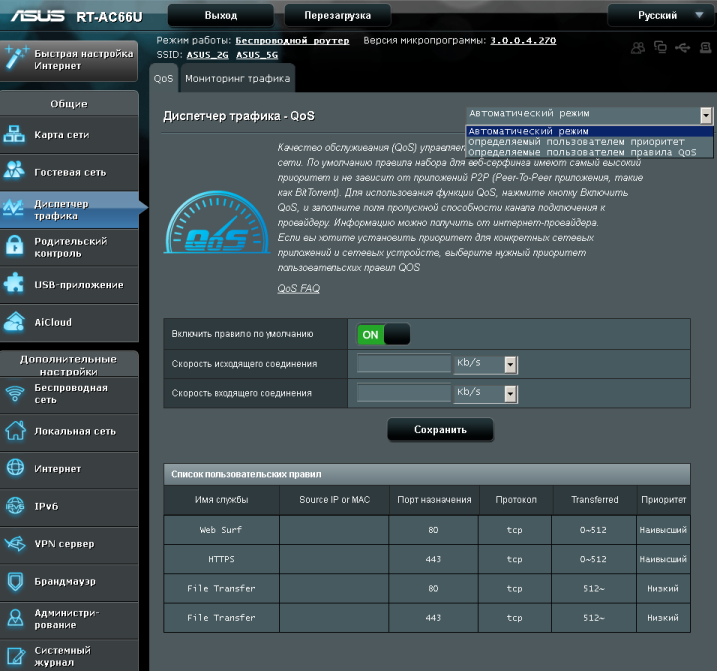Open Гостевая сеть menu item
The height and width of the screenshot is (671, 717).
click(69, 172)
